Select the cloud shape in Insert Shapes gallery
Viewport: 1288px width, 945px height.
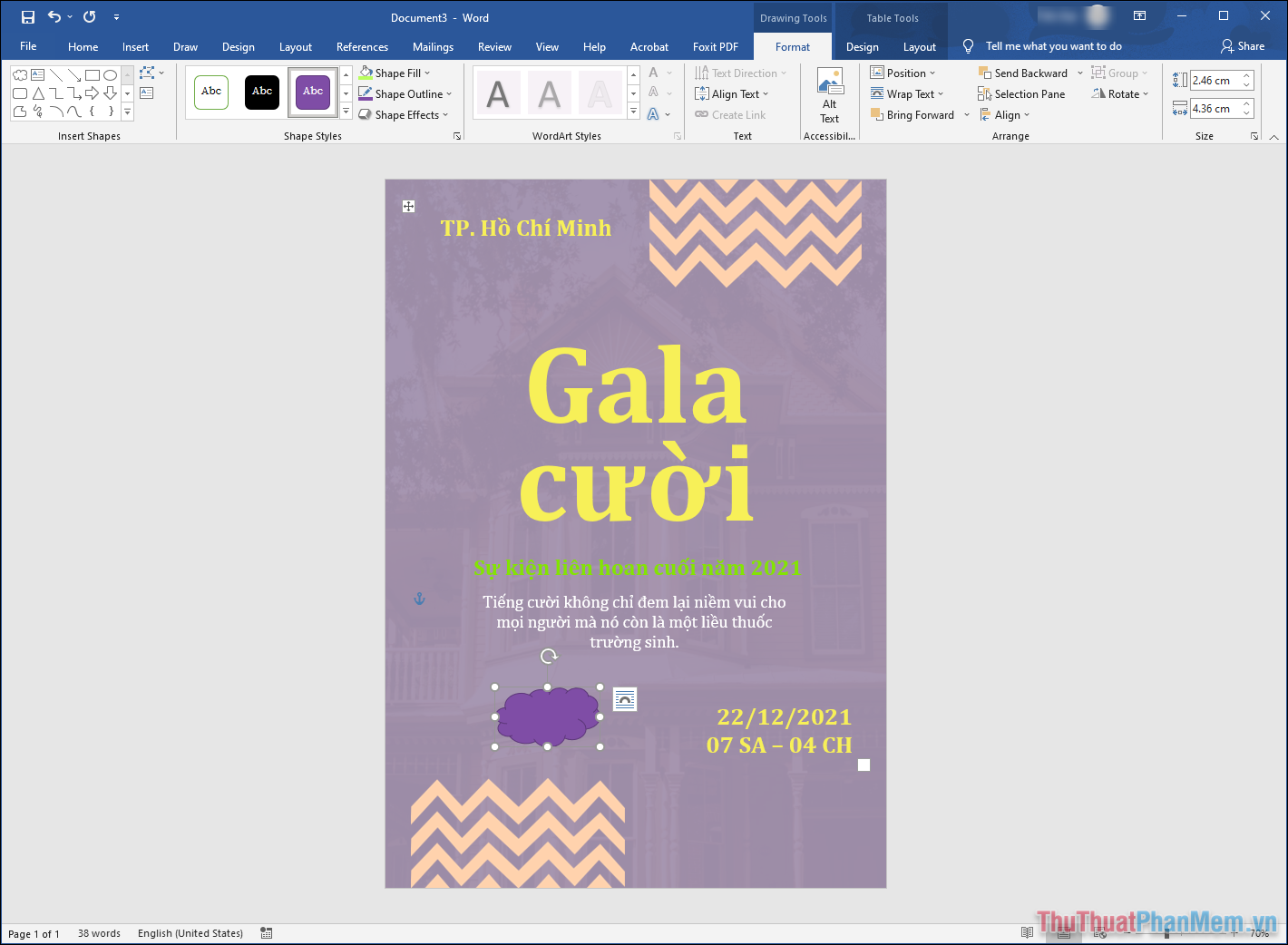pyautogui.click(x=20, y=75)
